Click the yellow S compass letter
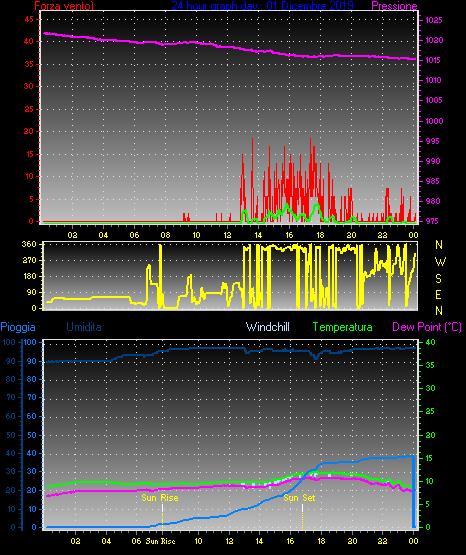Image resolution: width=466 pixels, height=555 pixels. point(438,279)
